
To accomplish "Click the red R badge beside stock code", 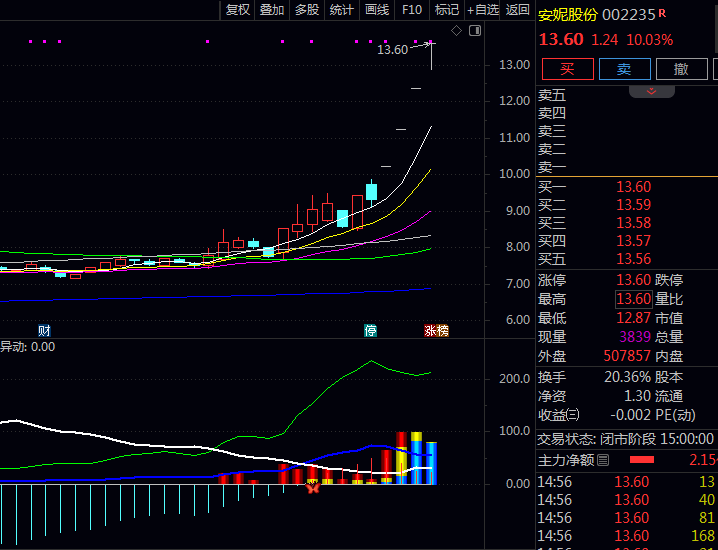I will click(x=662, y=14).
